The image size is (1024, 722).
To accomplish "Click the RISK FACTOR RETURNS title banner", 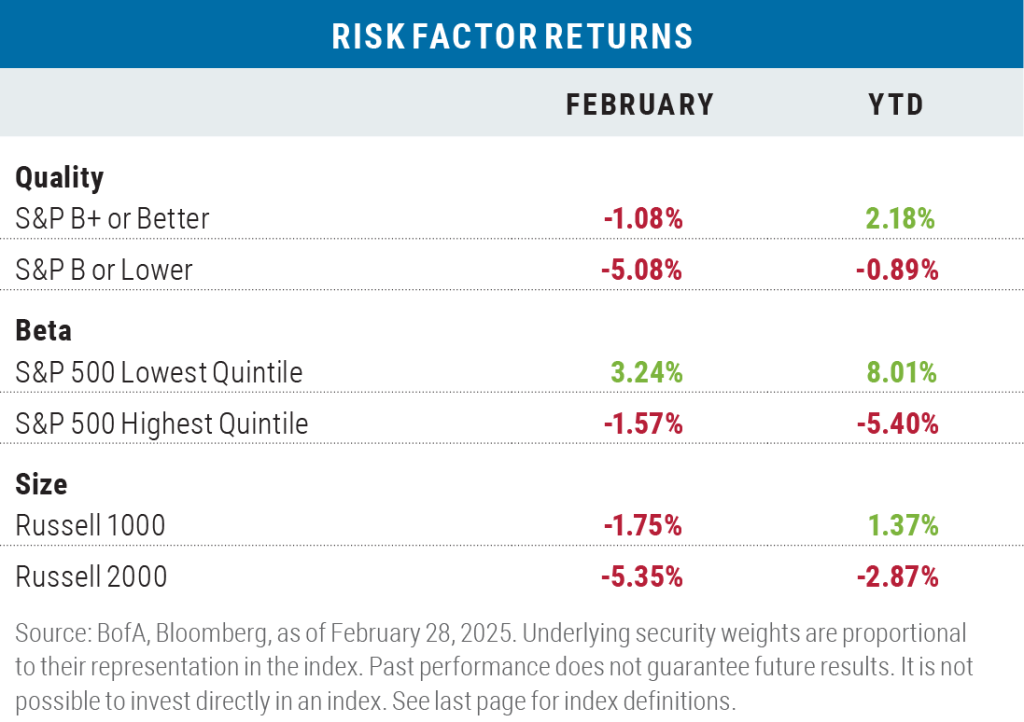I will tap(511, 34).
